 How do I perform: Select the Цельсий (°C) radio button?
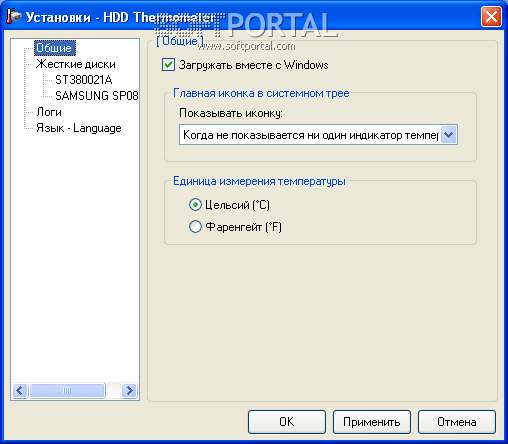195,205
